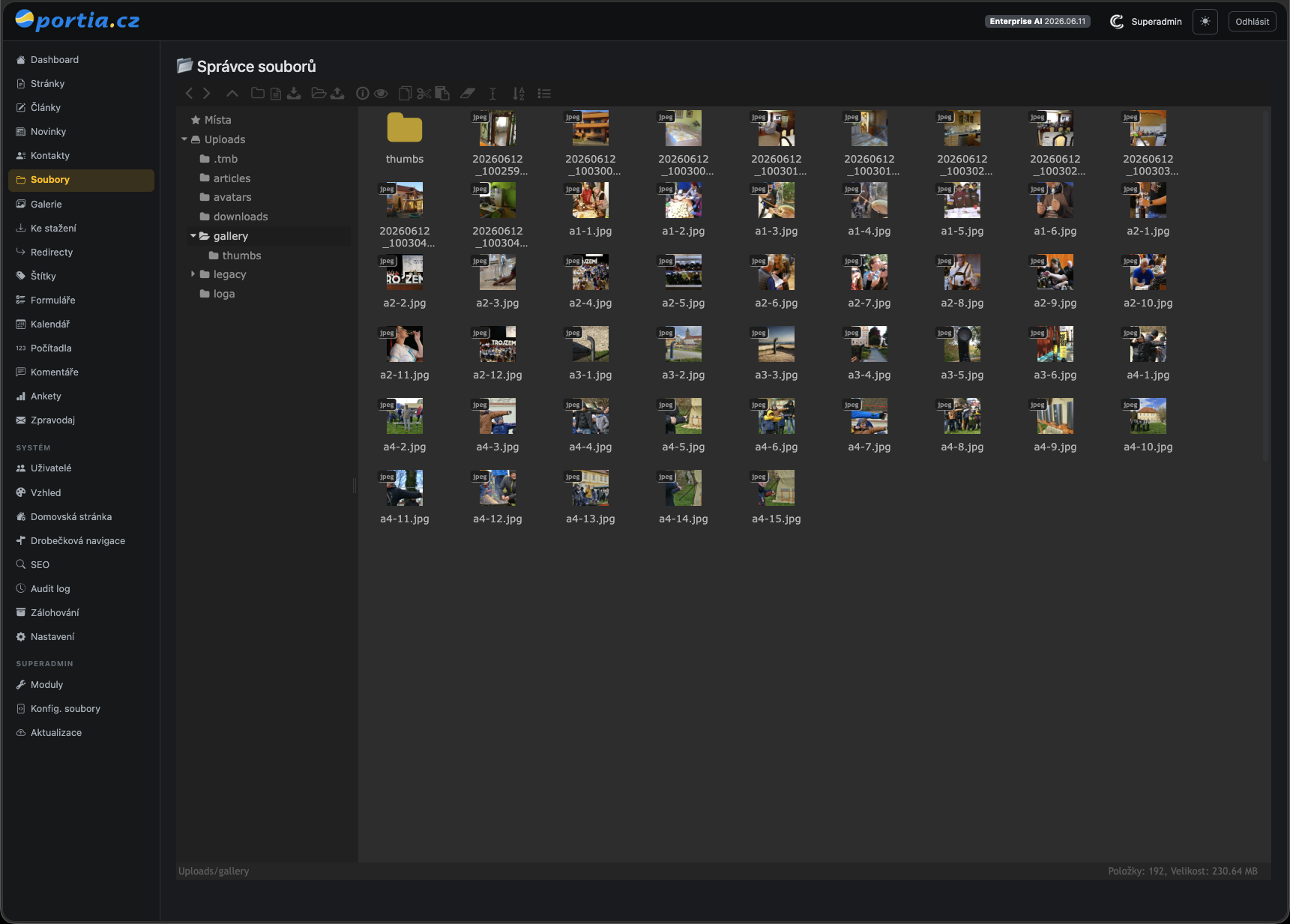Preview file with the eye icon
The width and height of the screenshot is (1290, 924).
point(381,94)
